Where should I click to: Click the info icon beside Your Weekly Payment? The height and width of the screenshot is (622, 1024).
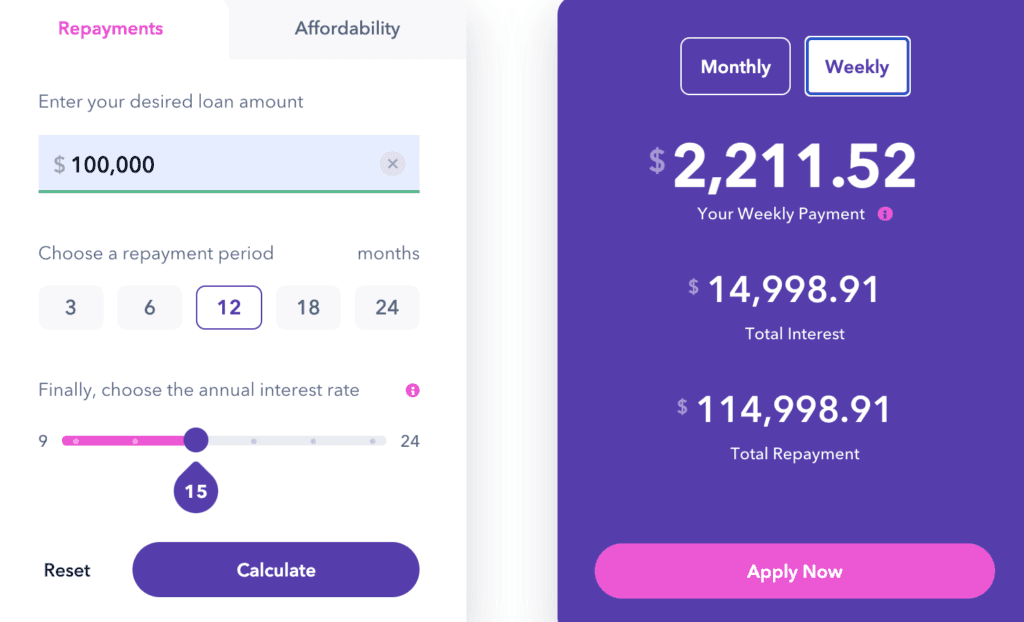click(884, 213)
